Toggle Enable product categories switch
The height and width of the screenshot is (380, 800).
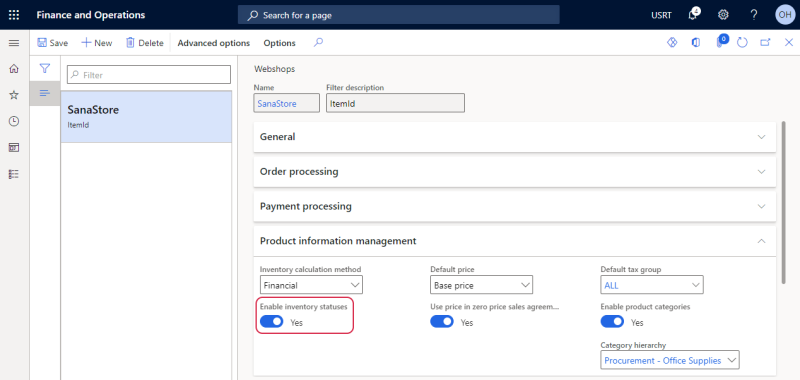point(612,322)
